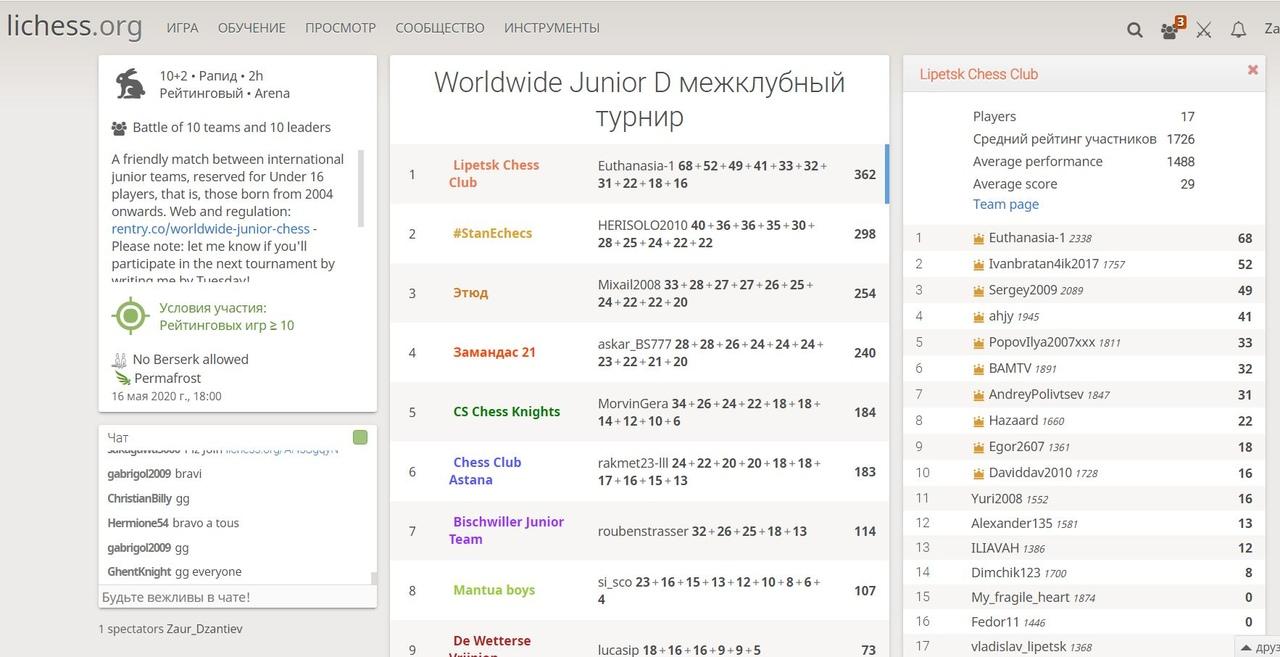This screenshot has width=1280, height=657.
Task: Select the Mantua boys team
Action: 494,590
